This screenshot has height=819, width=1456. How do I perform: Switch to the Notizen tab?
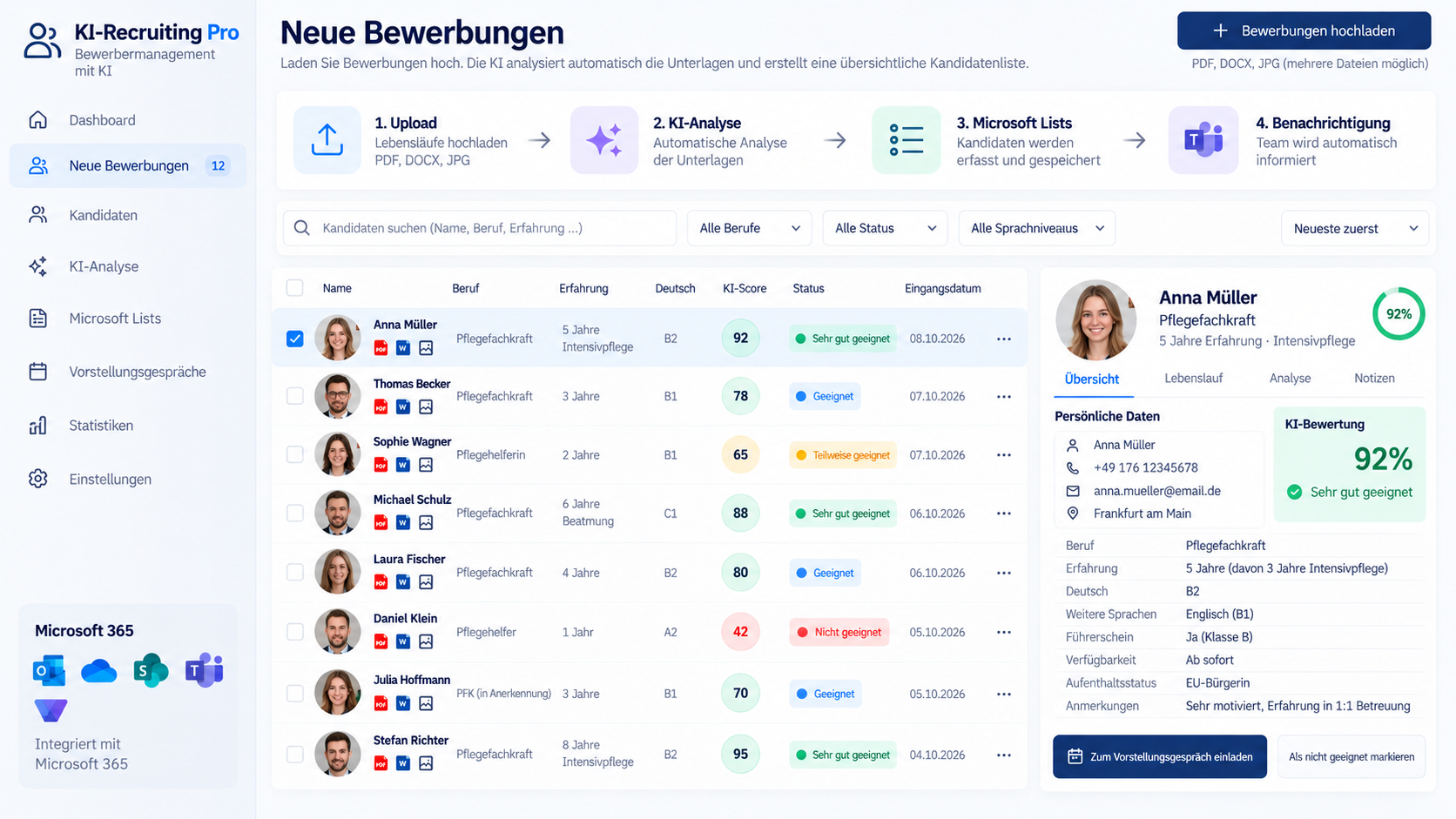[1374, 379]
